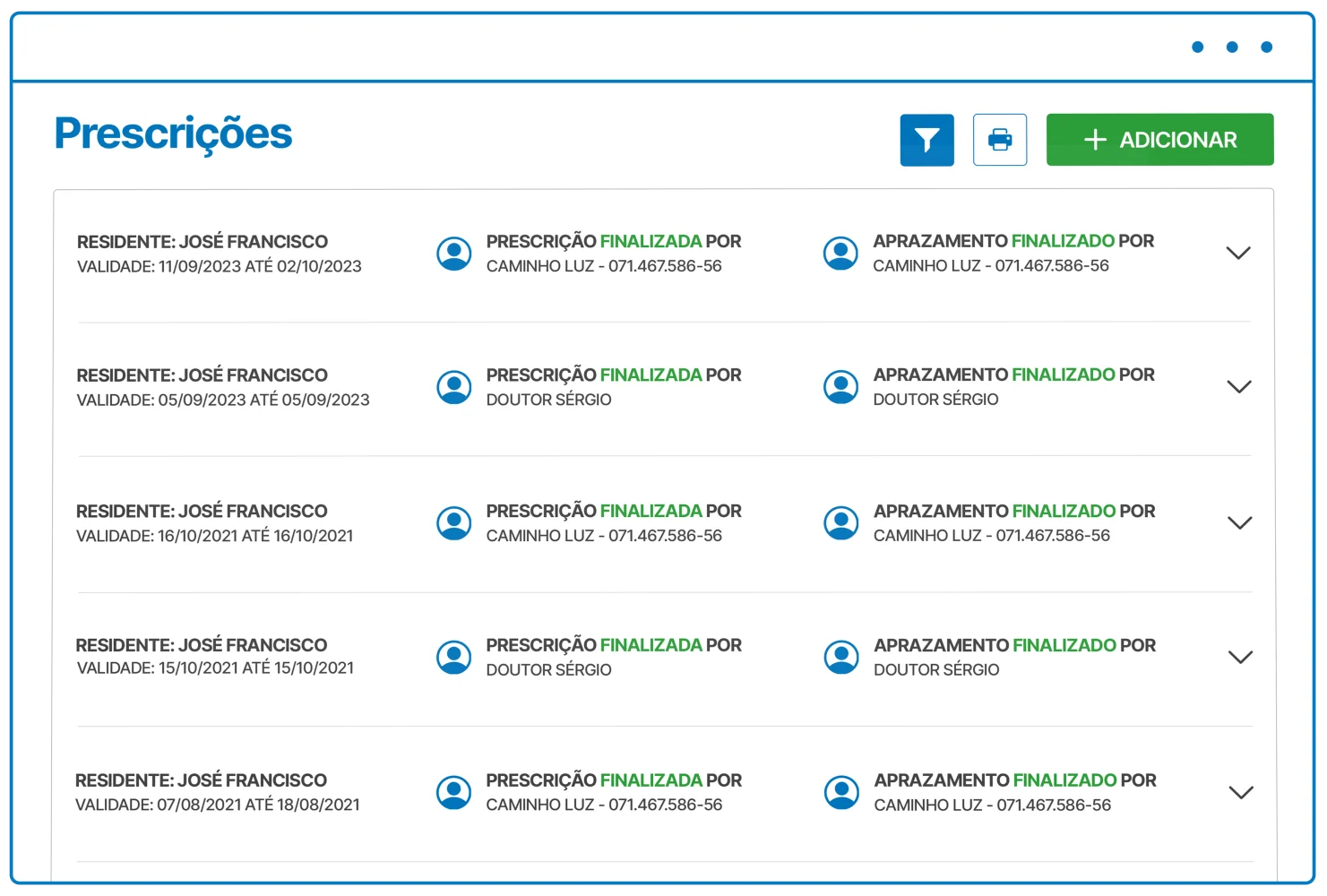
Task: Click 'PRESCRIÇÃO FINALIZADA POR' in the 16/10/2021 row
Action: [614, 512]
